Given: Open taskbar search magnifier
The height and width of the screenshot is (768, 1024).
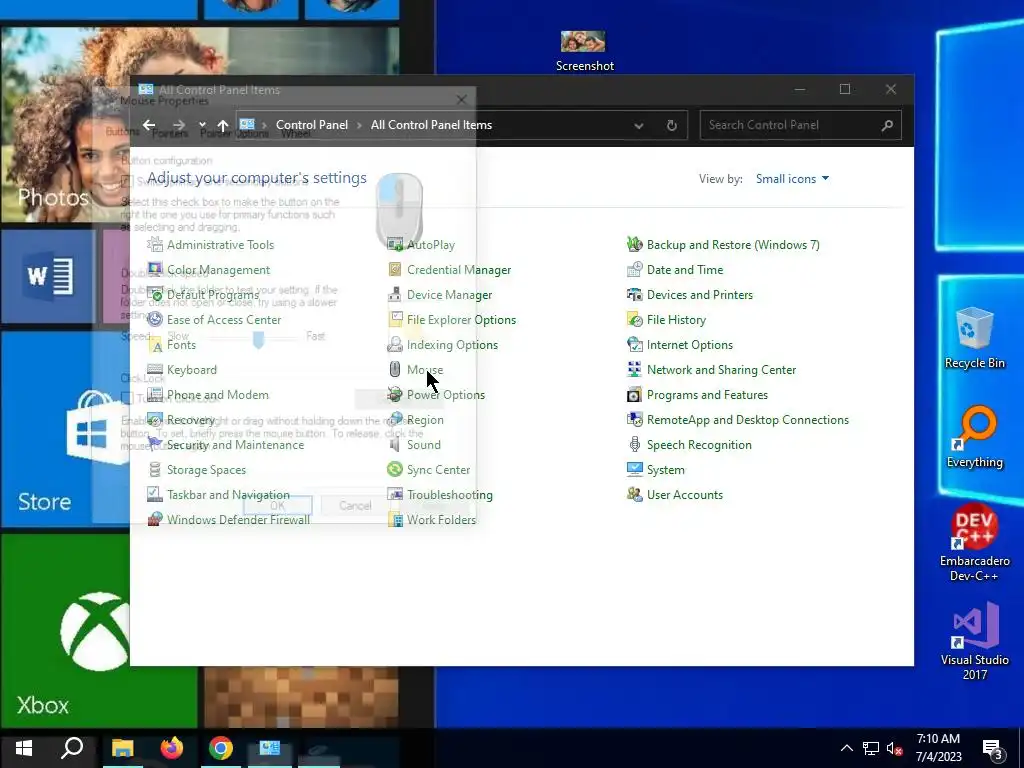Looking at the screenshot, I should coord(72,748).
